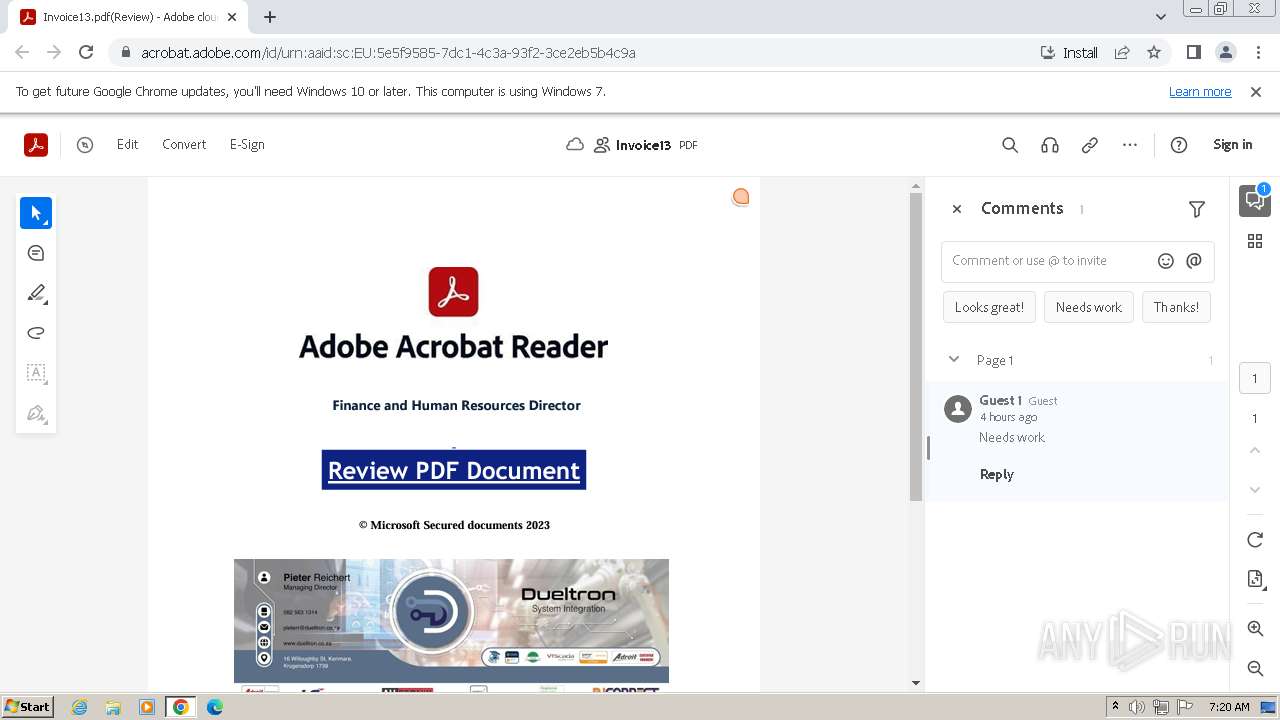
Task: Open the Chrome profile avatar
Action: [x=1225, y=53]
